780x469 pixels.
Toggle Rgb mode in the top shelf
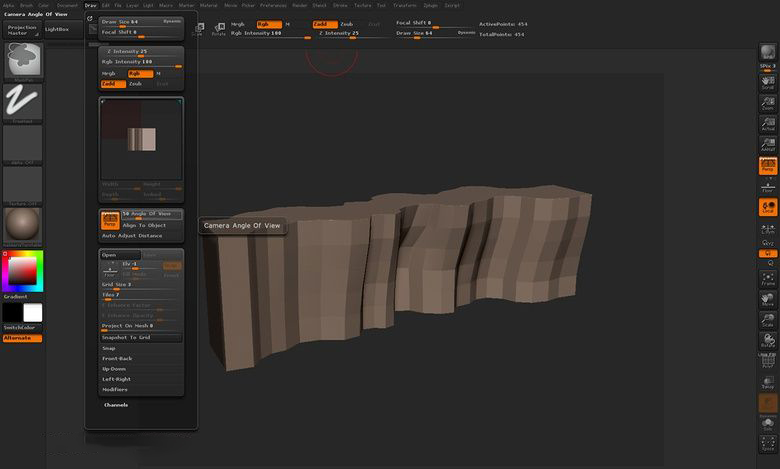(x=267, y=23)
